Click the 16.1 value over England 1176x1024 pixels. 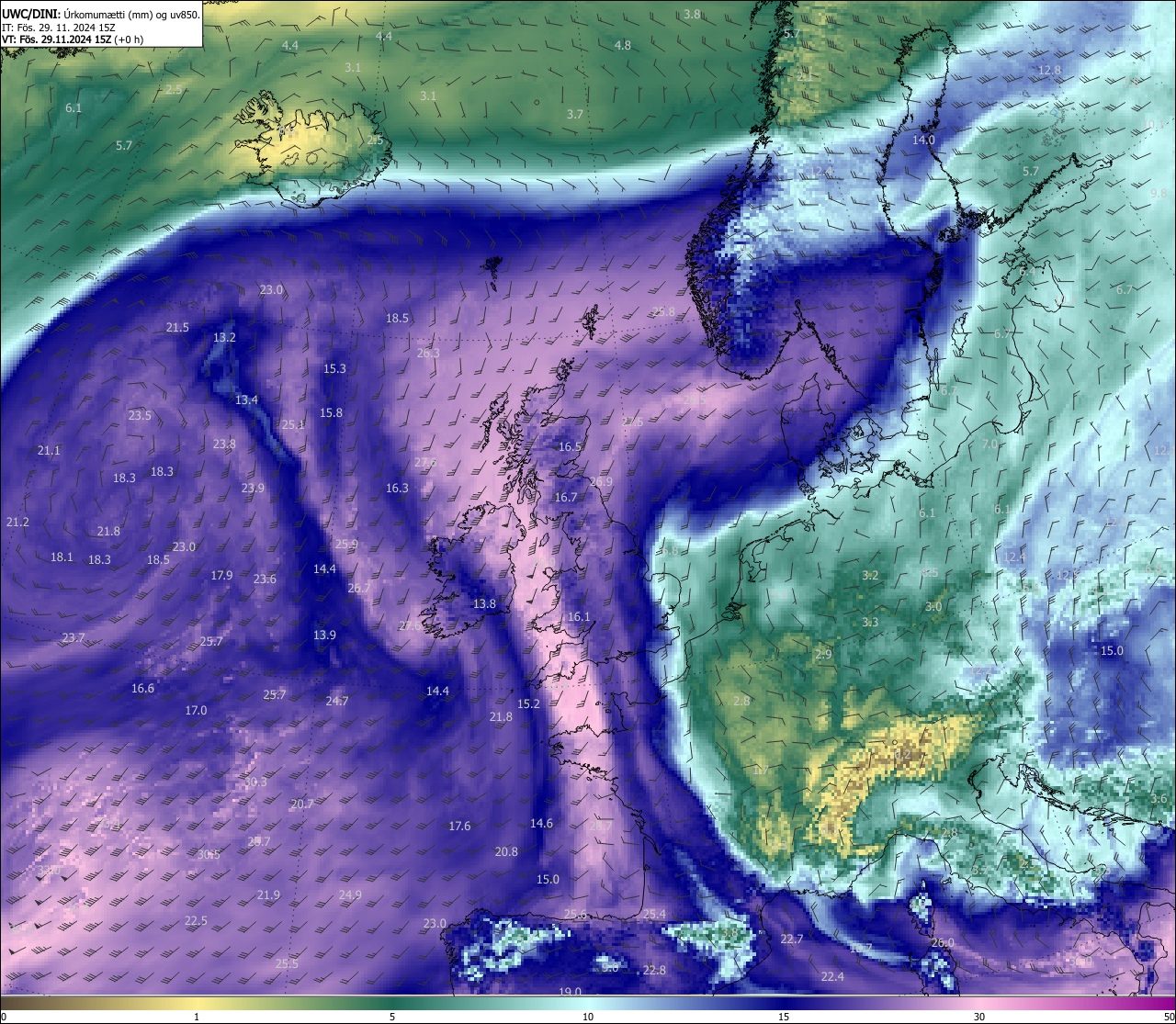coord(579,616)
